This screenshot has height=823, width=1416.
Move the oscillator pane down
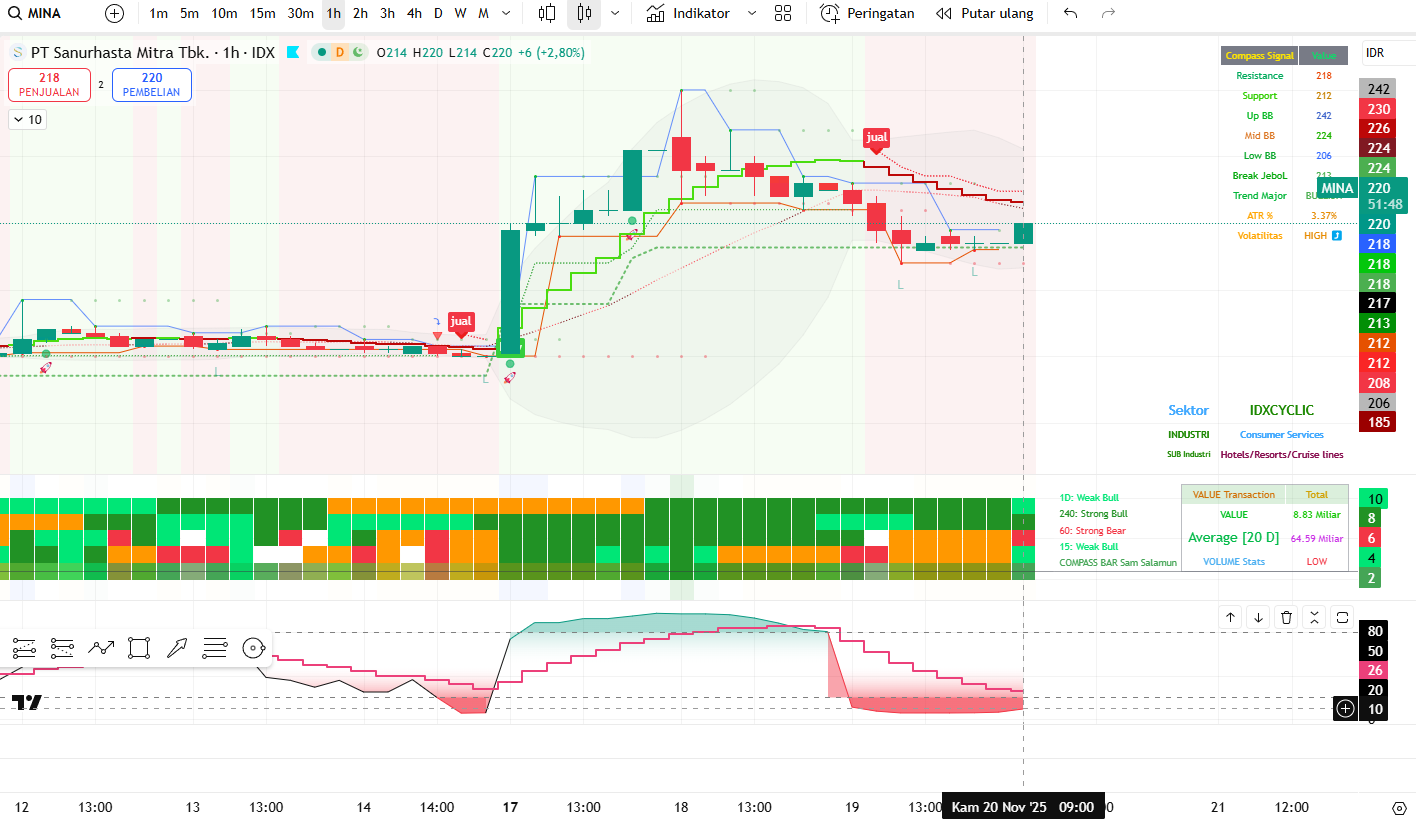click(1259, 617)
